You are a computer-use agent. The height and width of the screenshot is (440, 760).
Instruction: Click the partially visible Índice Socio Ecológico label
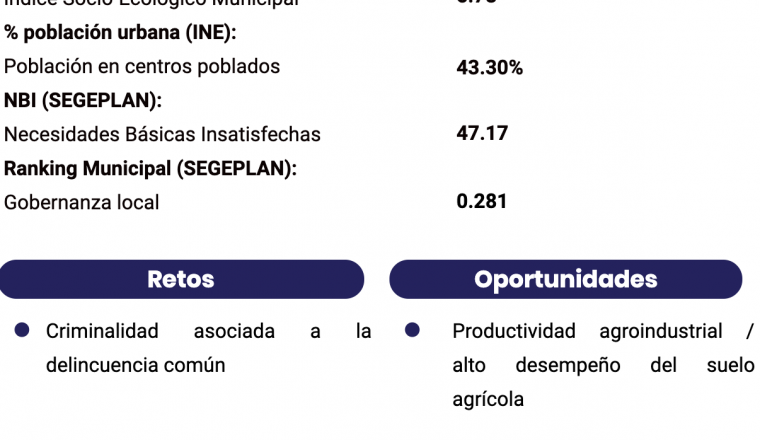(x=151, y=3)
